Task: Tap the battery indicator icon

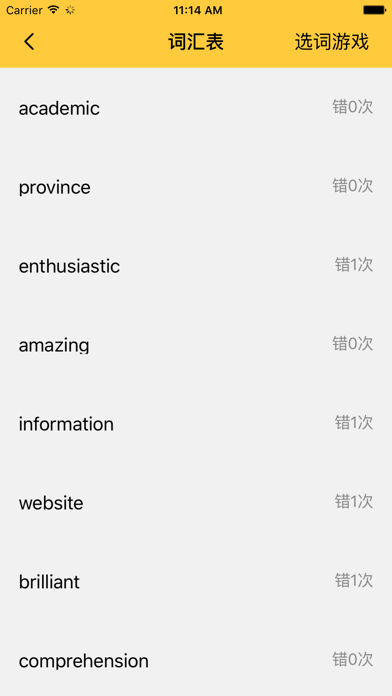Action: tap(374, 10)
